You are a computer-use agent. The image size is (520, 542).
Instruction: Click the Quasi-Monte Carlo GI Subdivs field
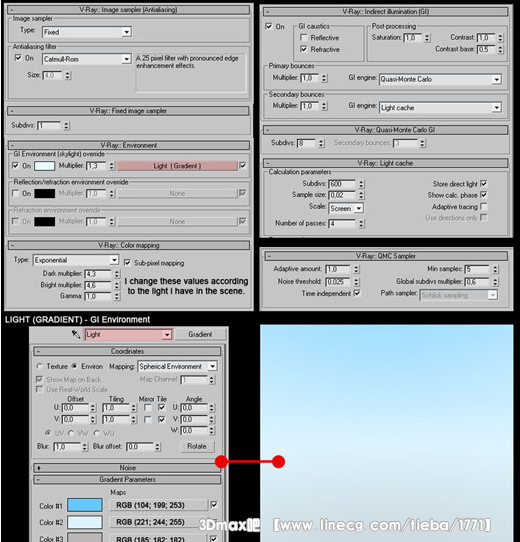coord(306,143)
